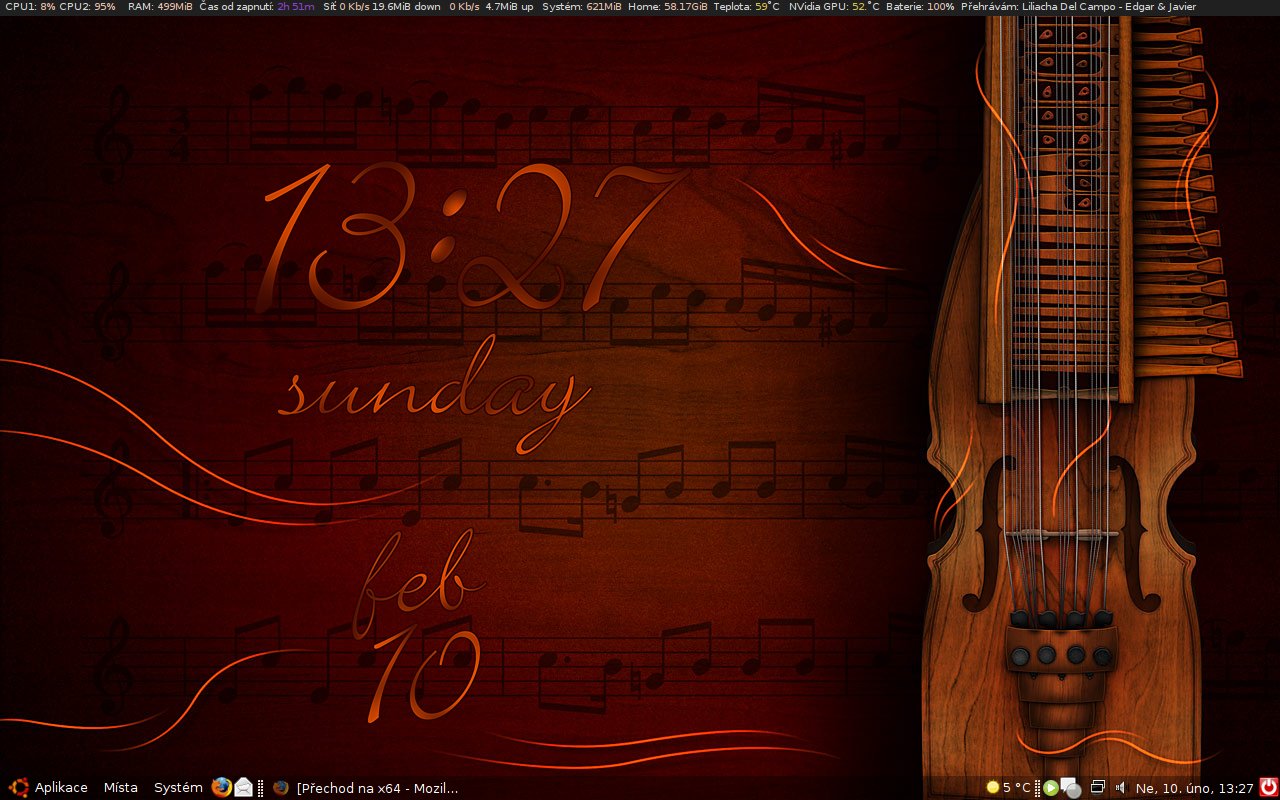Open the mail client envelope launcher
This screenshot has height=800, width=1280.
pyautogui.click(x=244, y=787)
